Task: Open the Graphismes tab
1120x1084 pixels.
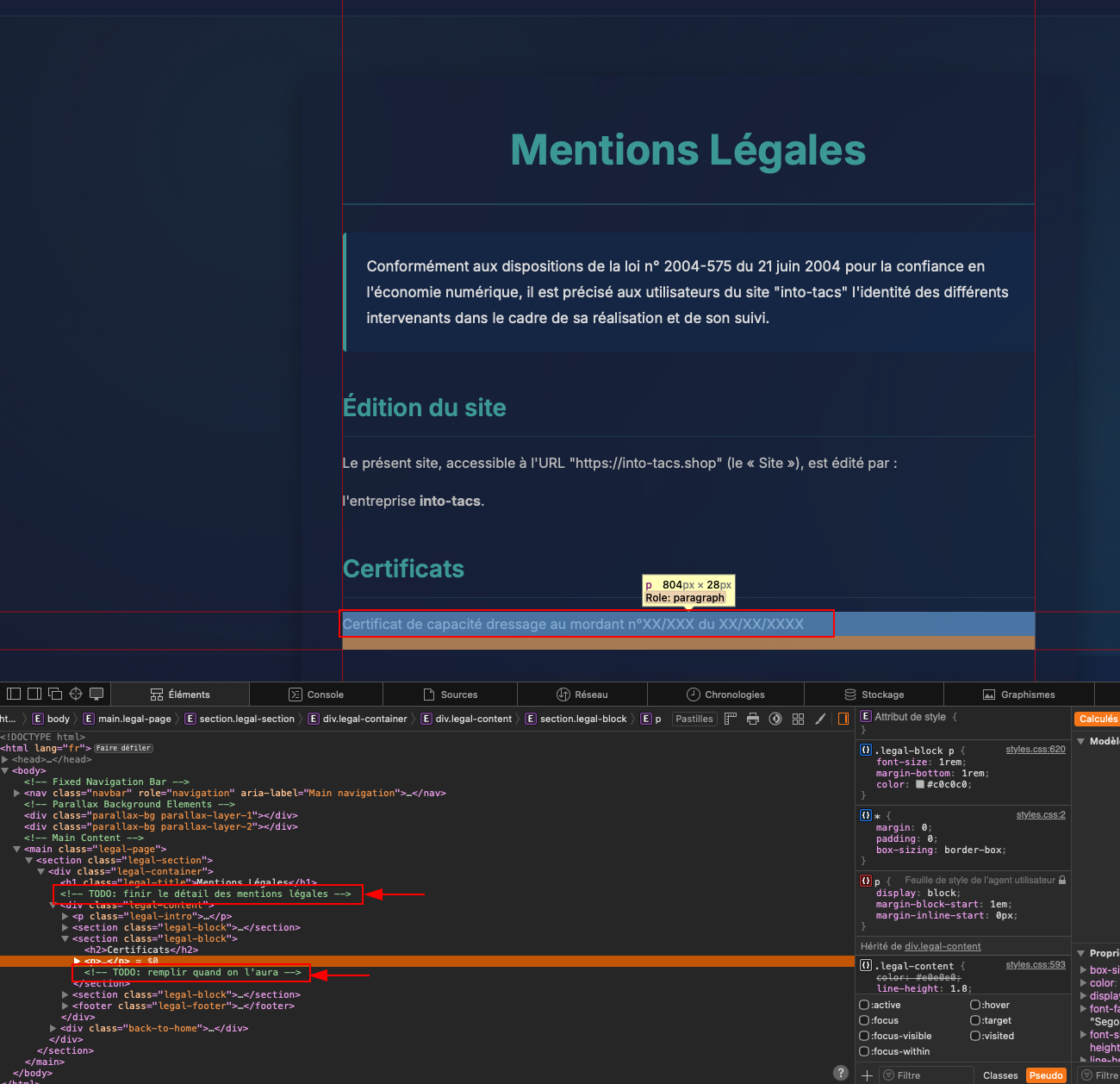Action: [x=1019, y=695]
